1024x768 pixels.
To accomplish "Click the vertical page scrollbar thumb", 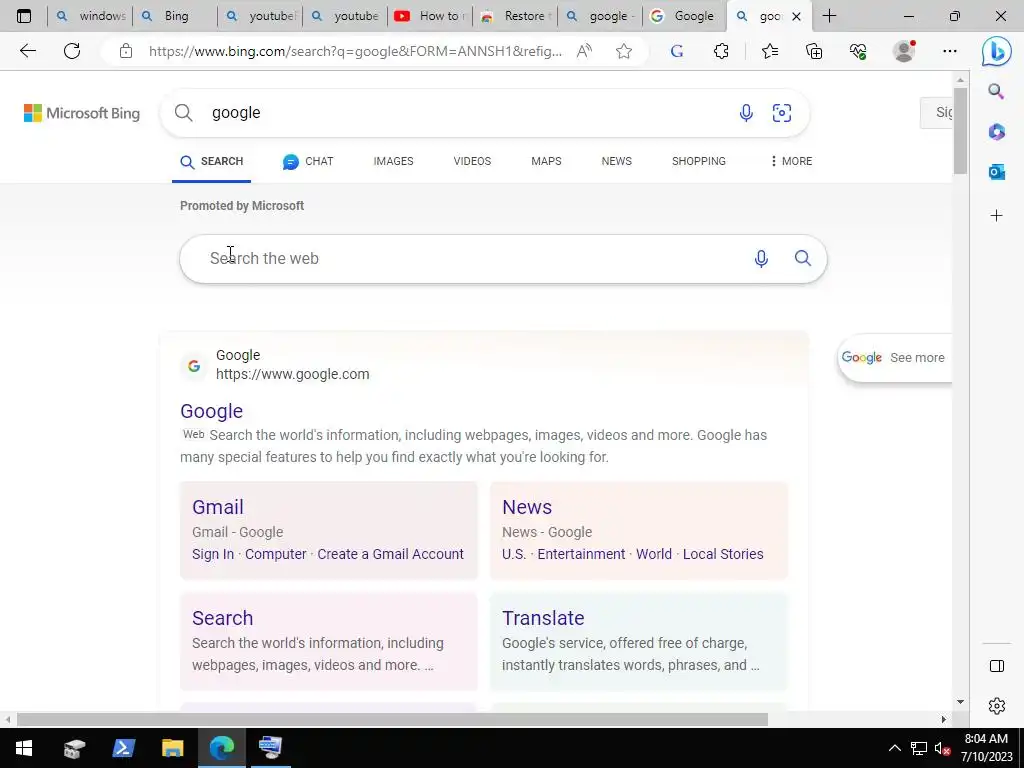I will click(x=960, y=130).
